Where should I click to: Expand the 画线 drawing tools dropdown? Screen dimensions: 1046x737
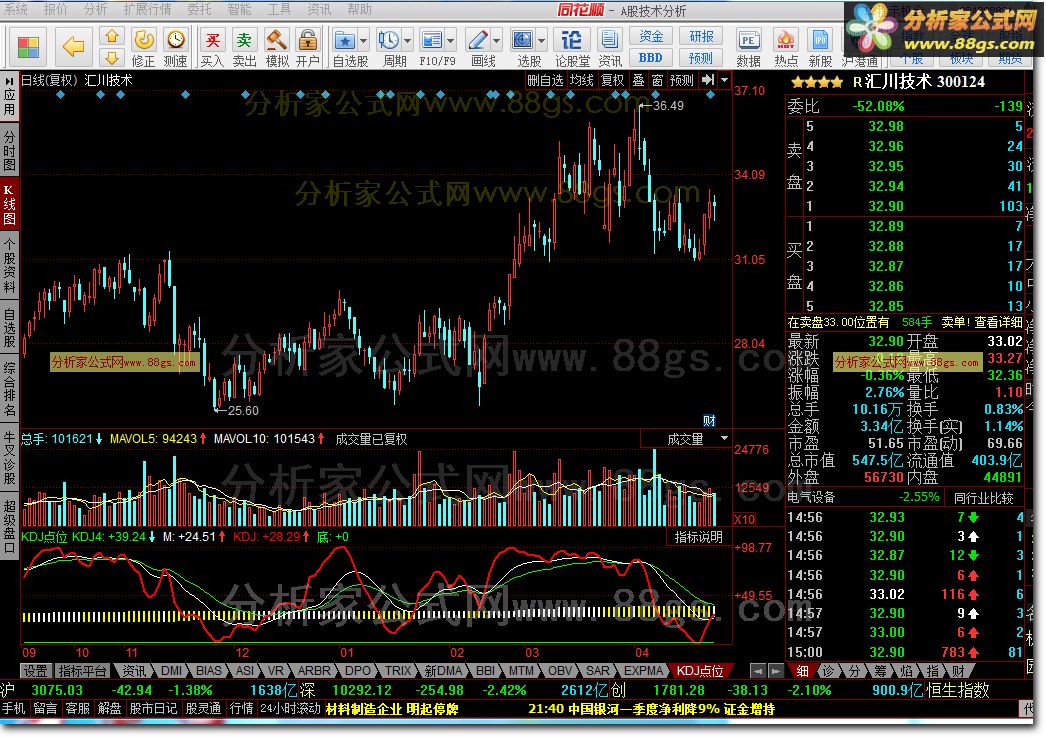click(x=496, y=41)
